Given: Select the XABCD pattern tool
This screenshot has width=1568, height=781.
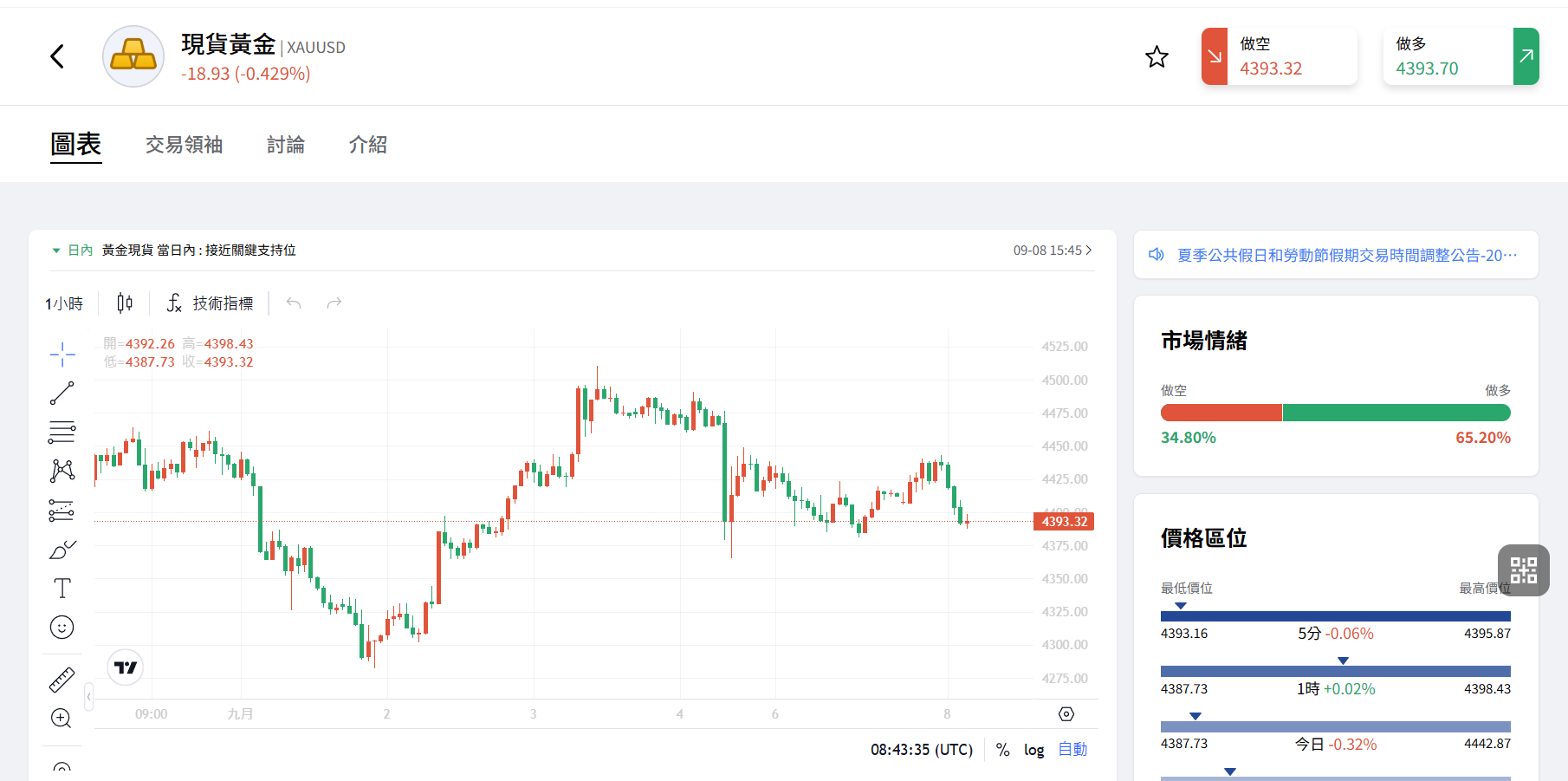Looking at the screenshot, I should point(62,471).
